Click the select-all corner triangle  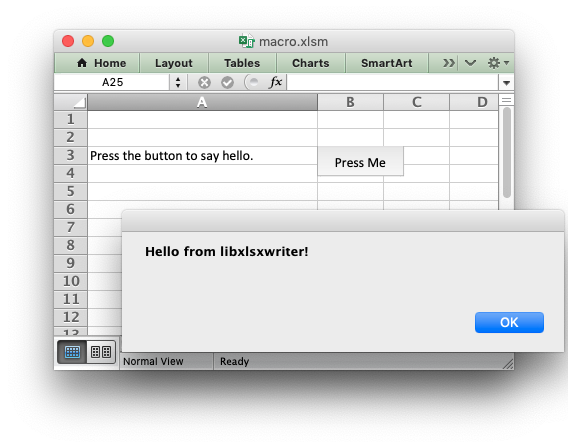coord(79,102)
